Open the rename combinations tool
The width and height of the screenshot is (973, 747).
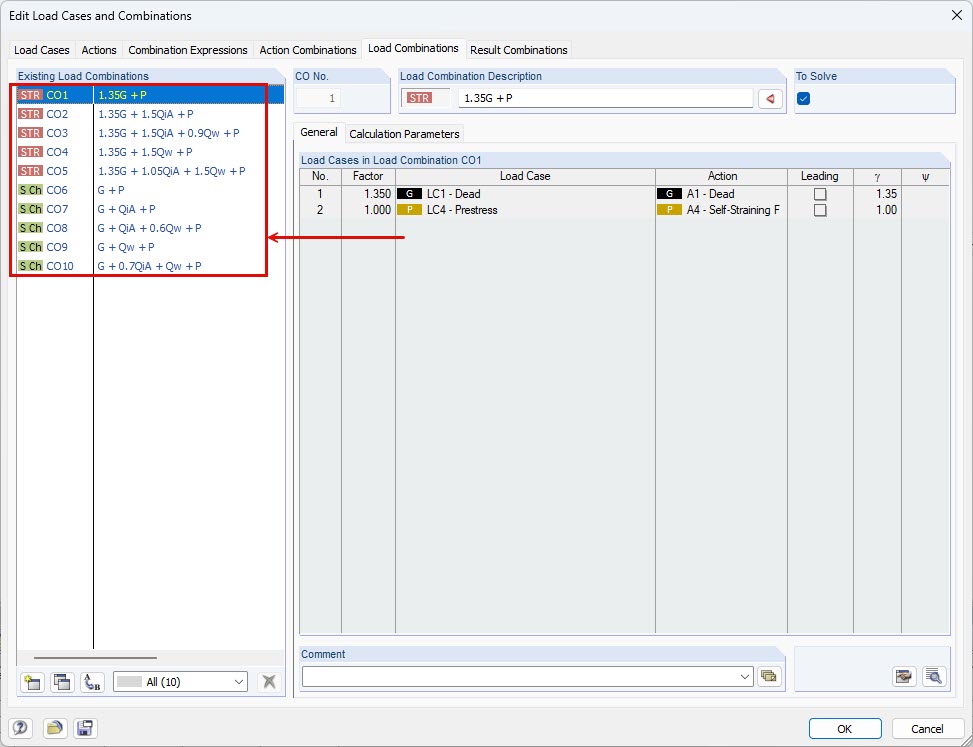click(92, 682)
